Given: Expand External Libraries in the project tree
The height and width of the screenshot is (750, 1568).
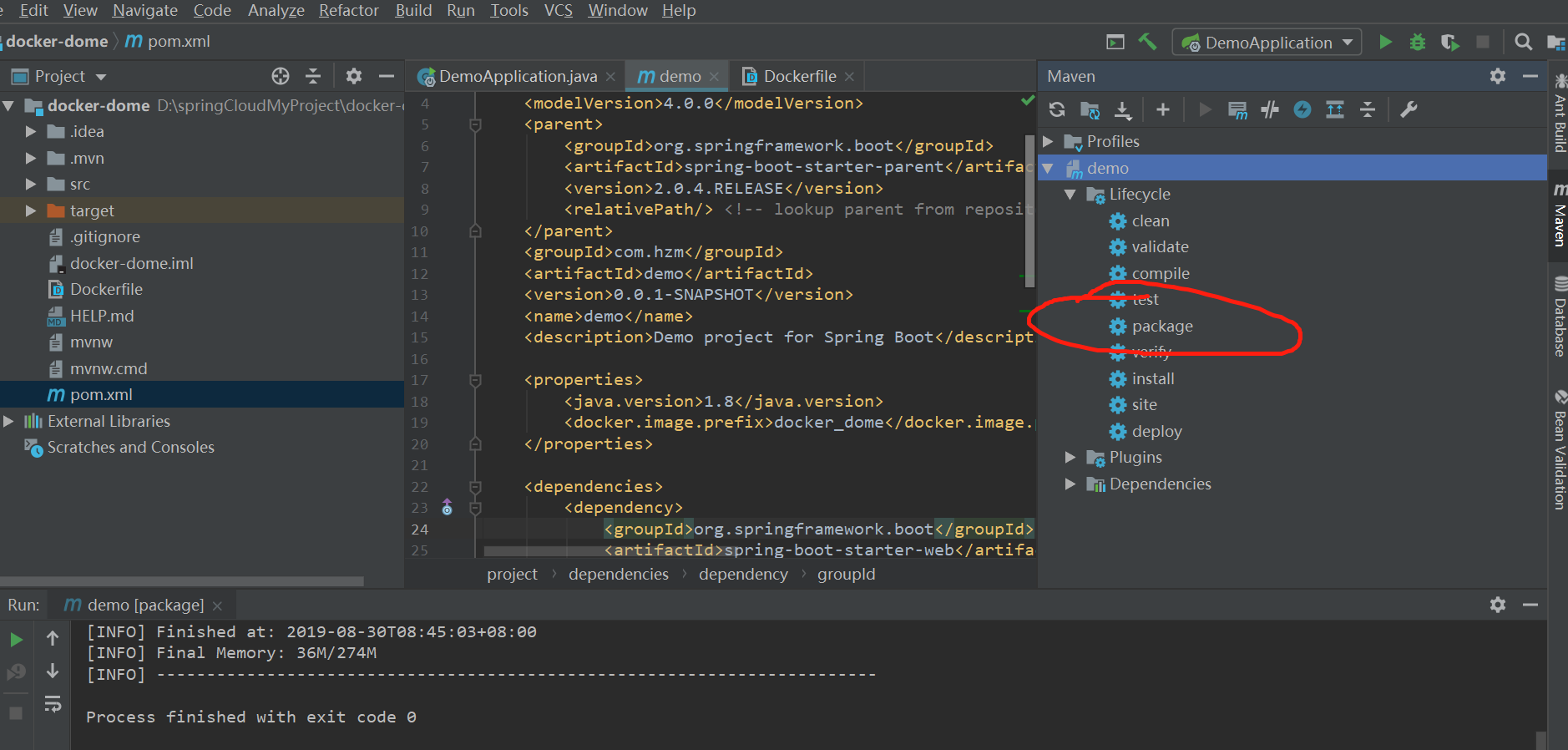Looking at the screenshot, I should click(x=8, y=421).
